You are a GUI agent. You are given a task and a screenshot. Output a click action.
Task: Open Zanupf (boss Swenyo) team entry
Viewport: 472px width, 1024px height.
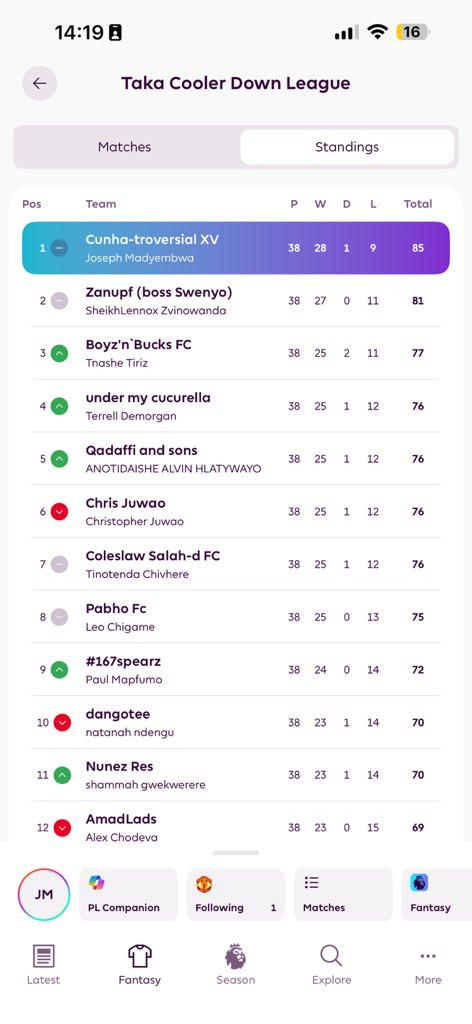coord(236,300)
